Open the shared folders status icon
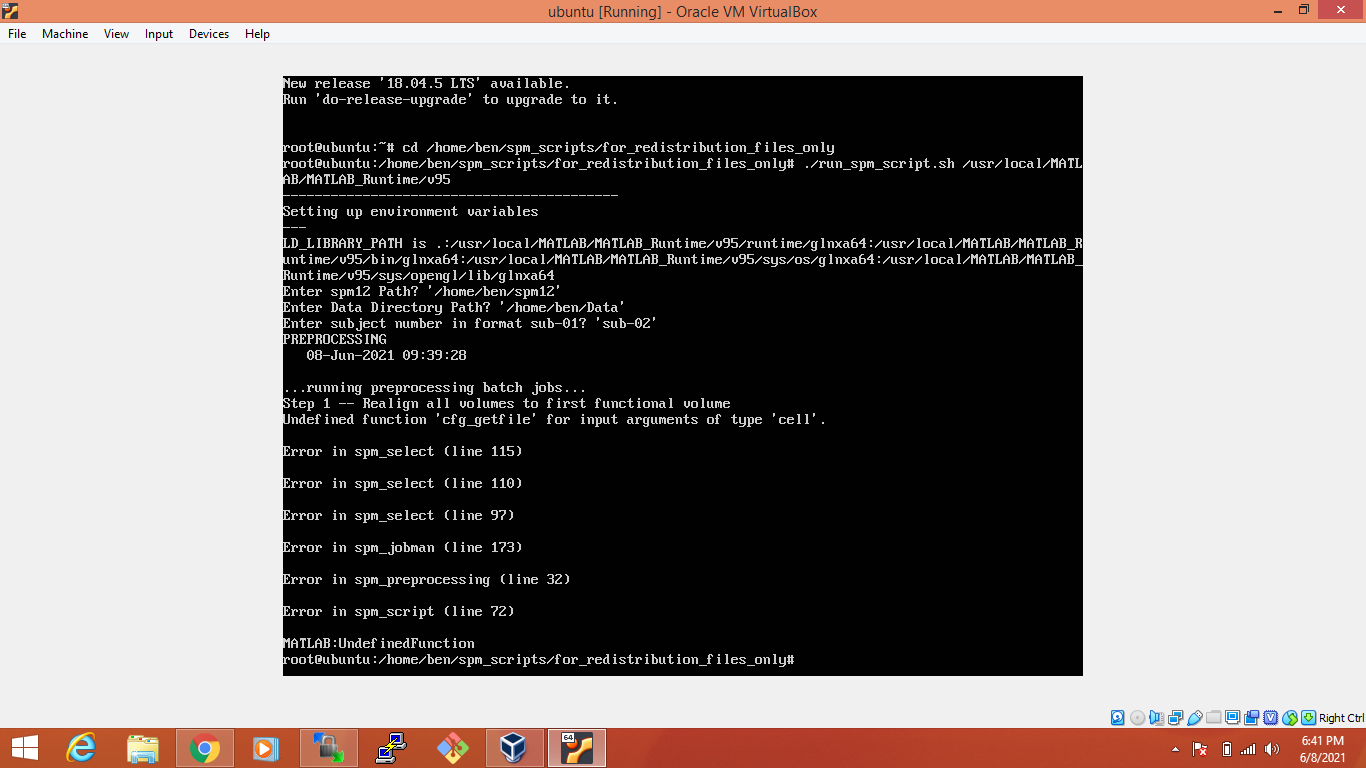1366x768 pixels. pos(1214,717)
